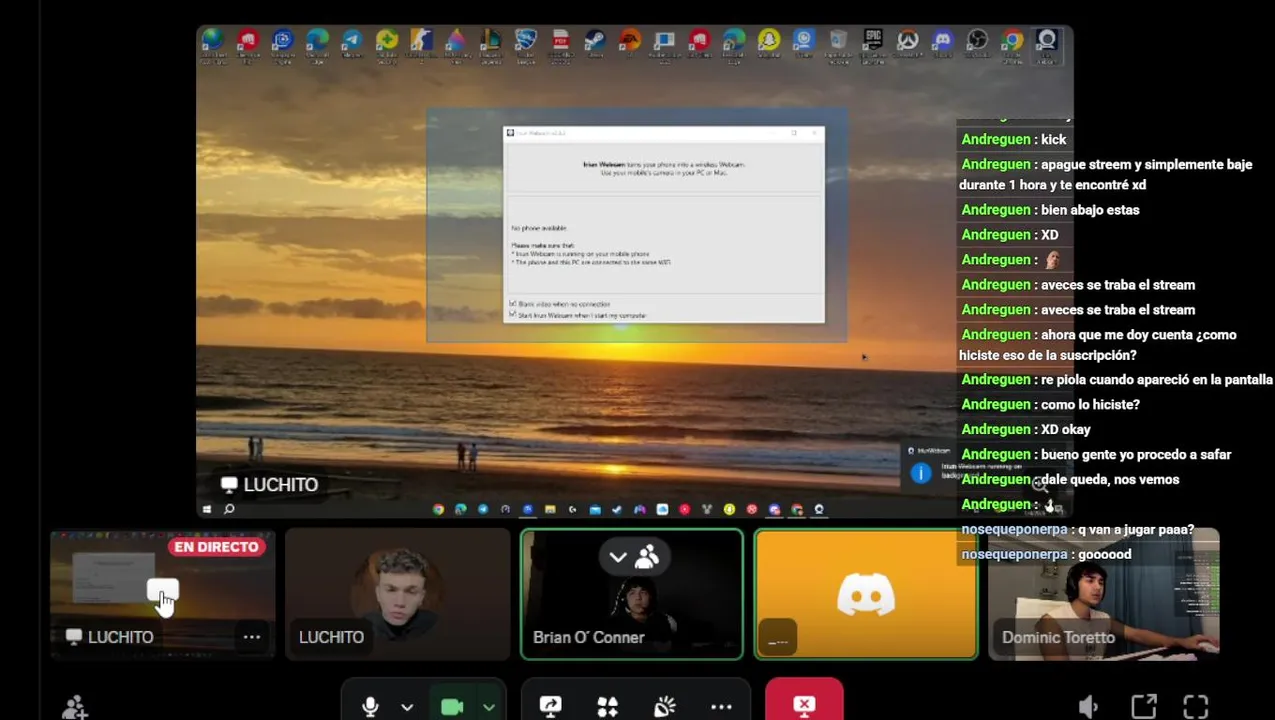Select Brian O' Conner video tile
1275x720 pixels.
click(632, 595)
